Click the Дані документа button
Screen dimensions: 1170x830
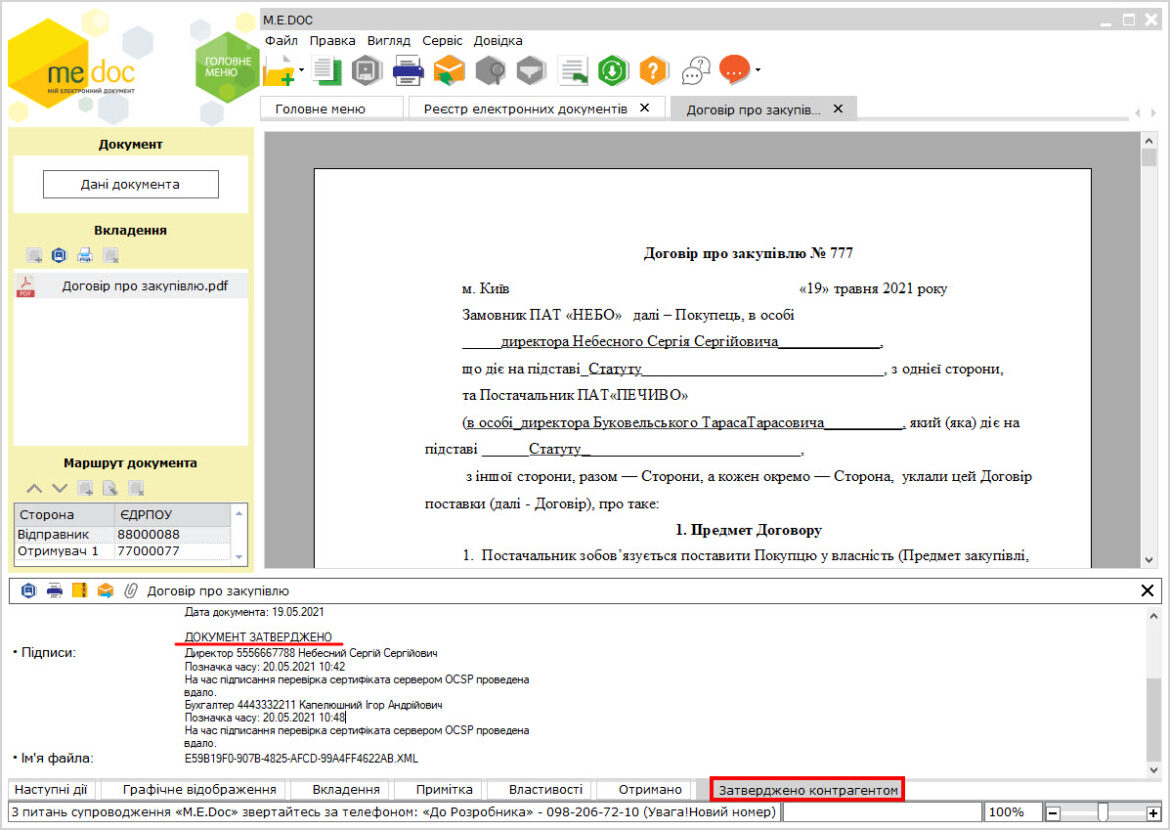pos(131,184)
